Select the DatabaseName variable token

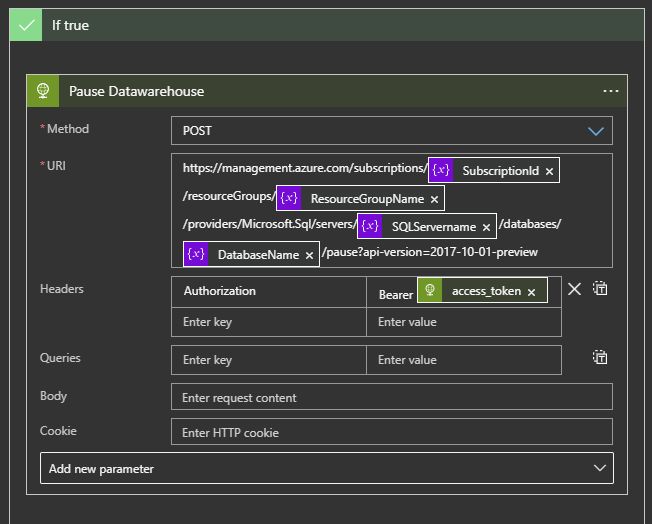pos(252,254)
